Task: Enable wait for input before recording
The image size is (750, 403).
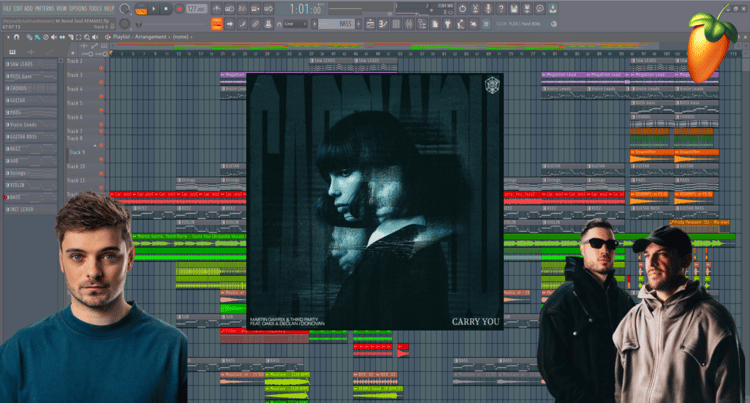Action: point(230,9)
